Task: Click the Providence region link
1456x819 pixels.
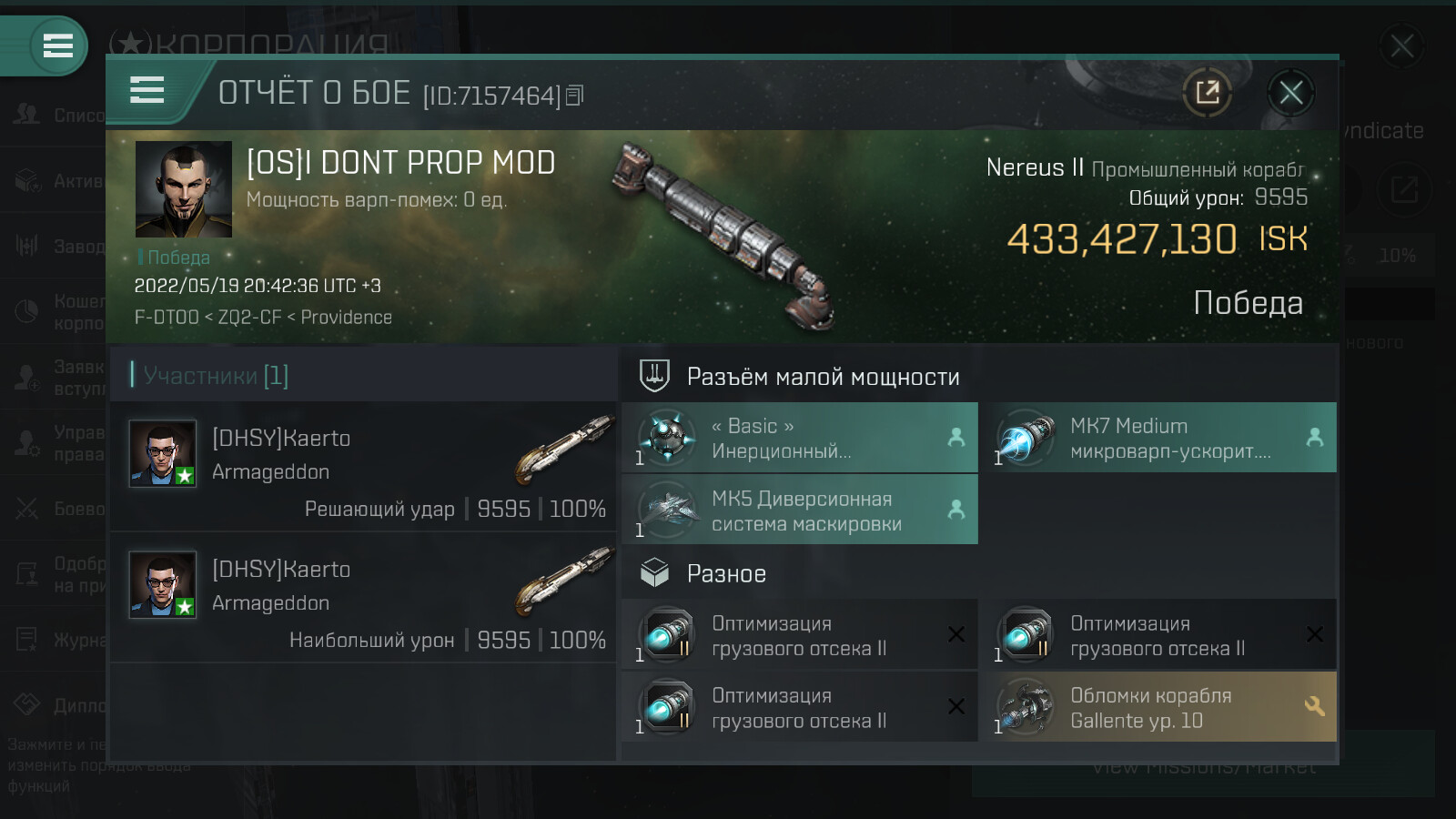Action: (x=346, y=318)
